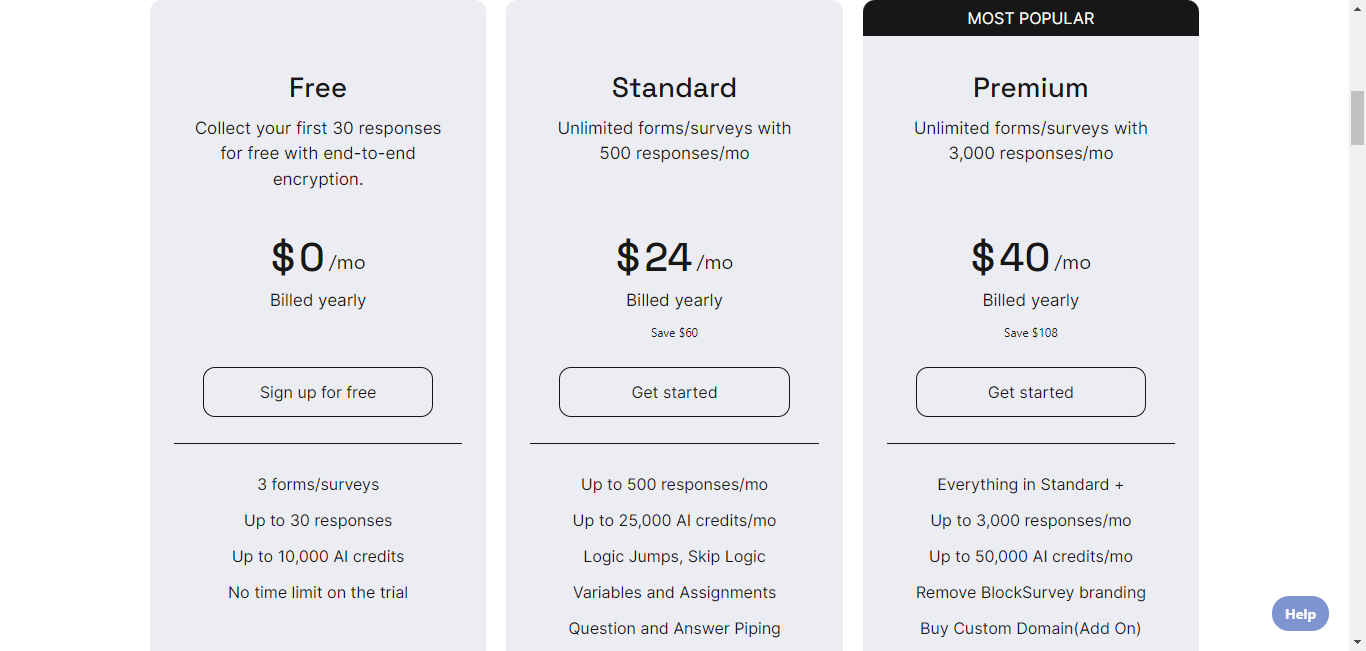Click the Save $108 label
The width and height of the screenshot is (1366, 651).
coord(1031,333)
